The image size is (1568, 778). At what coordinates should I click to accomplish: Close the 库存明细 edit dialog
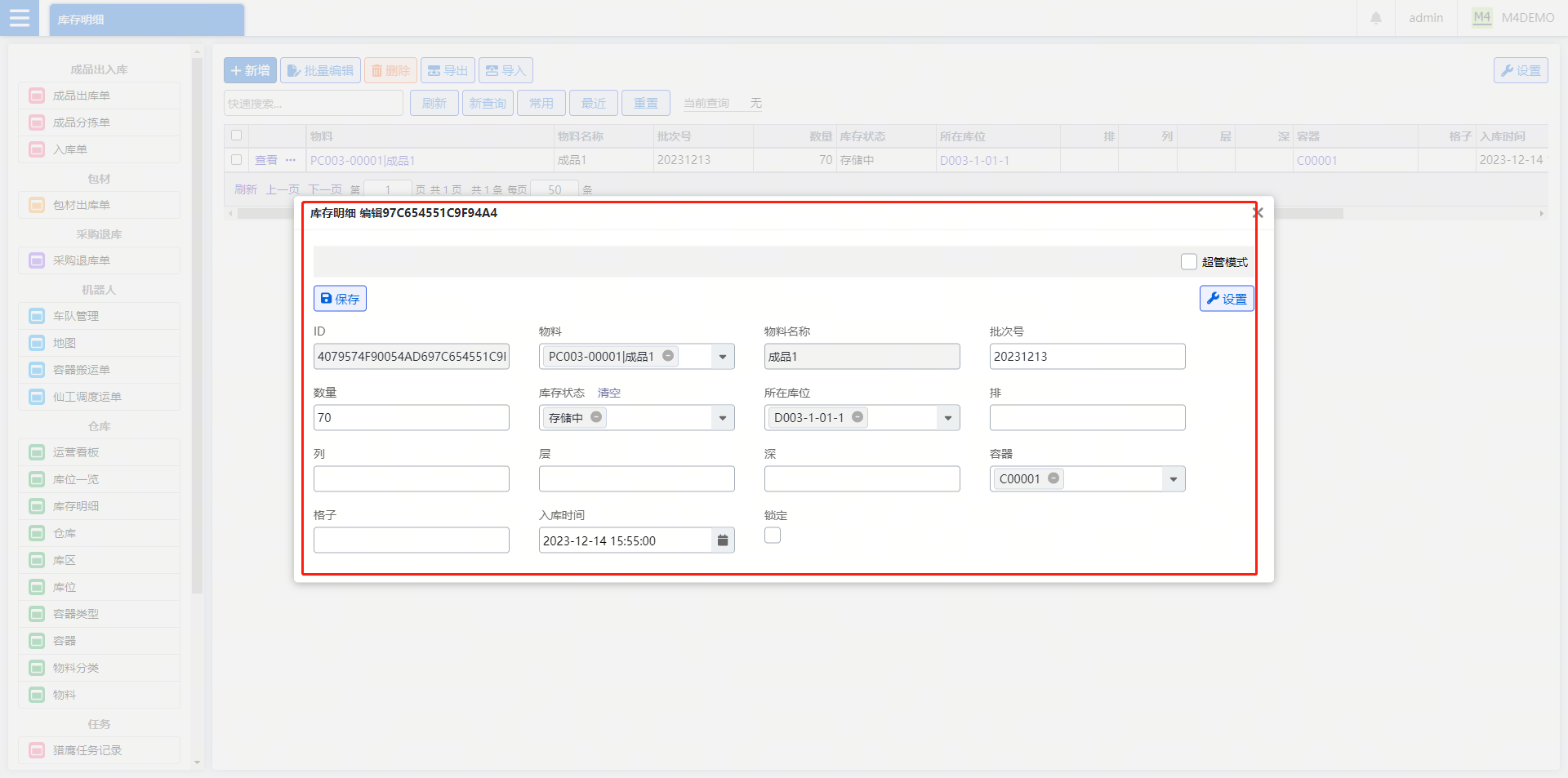(1258, 212)
